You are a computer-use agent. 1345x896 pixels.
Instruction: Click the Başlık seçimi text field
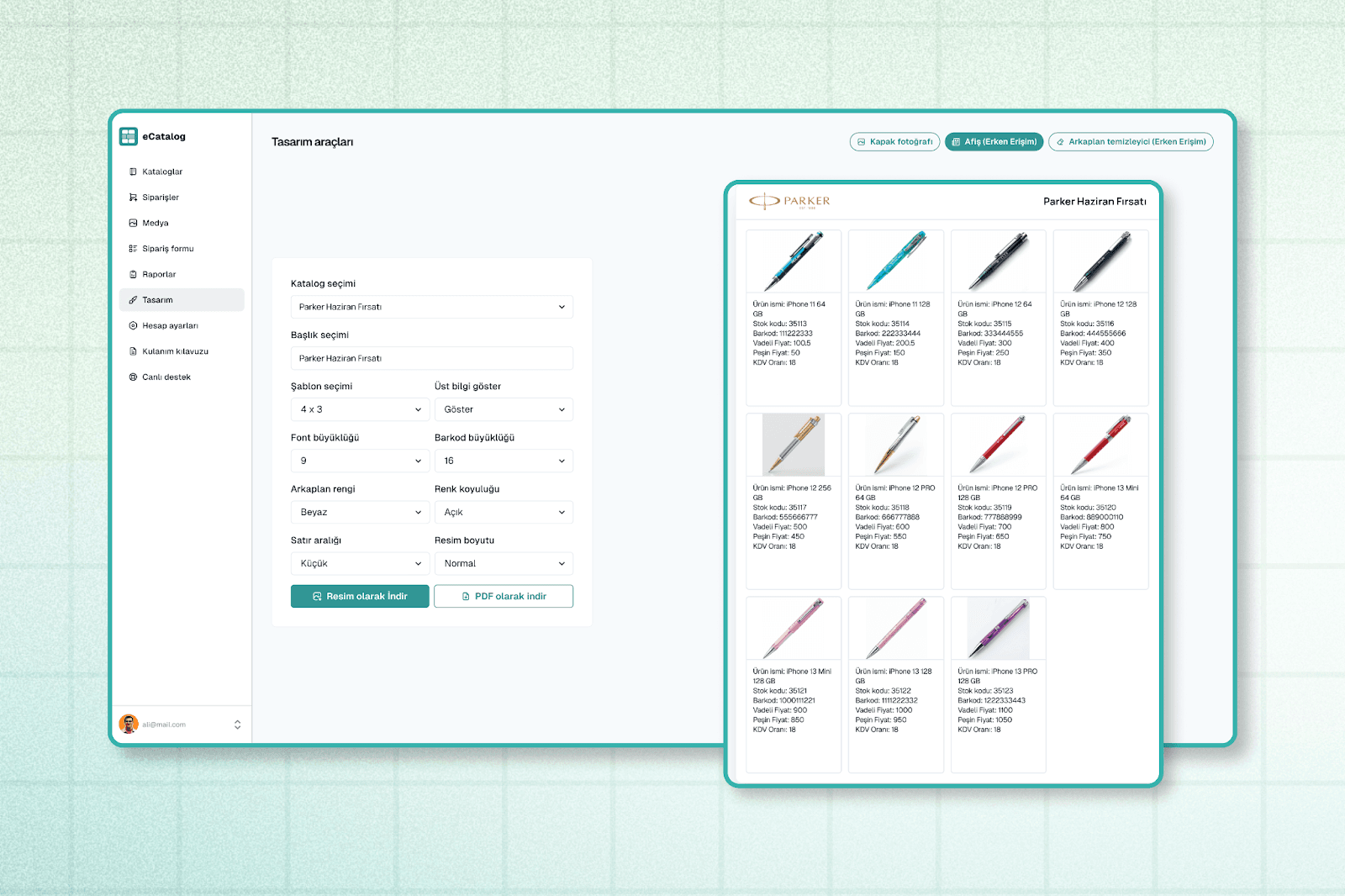(x=431, y=358)
